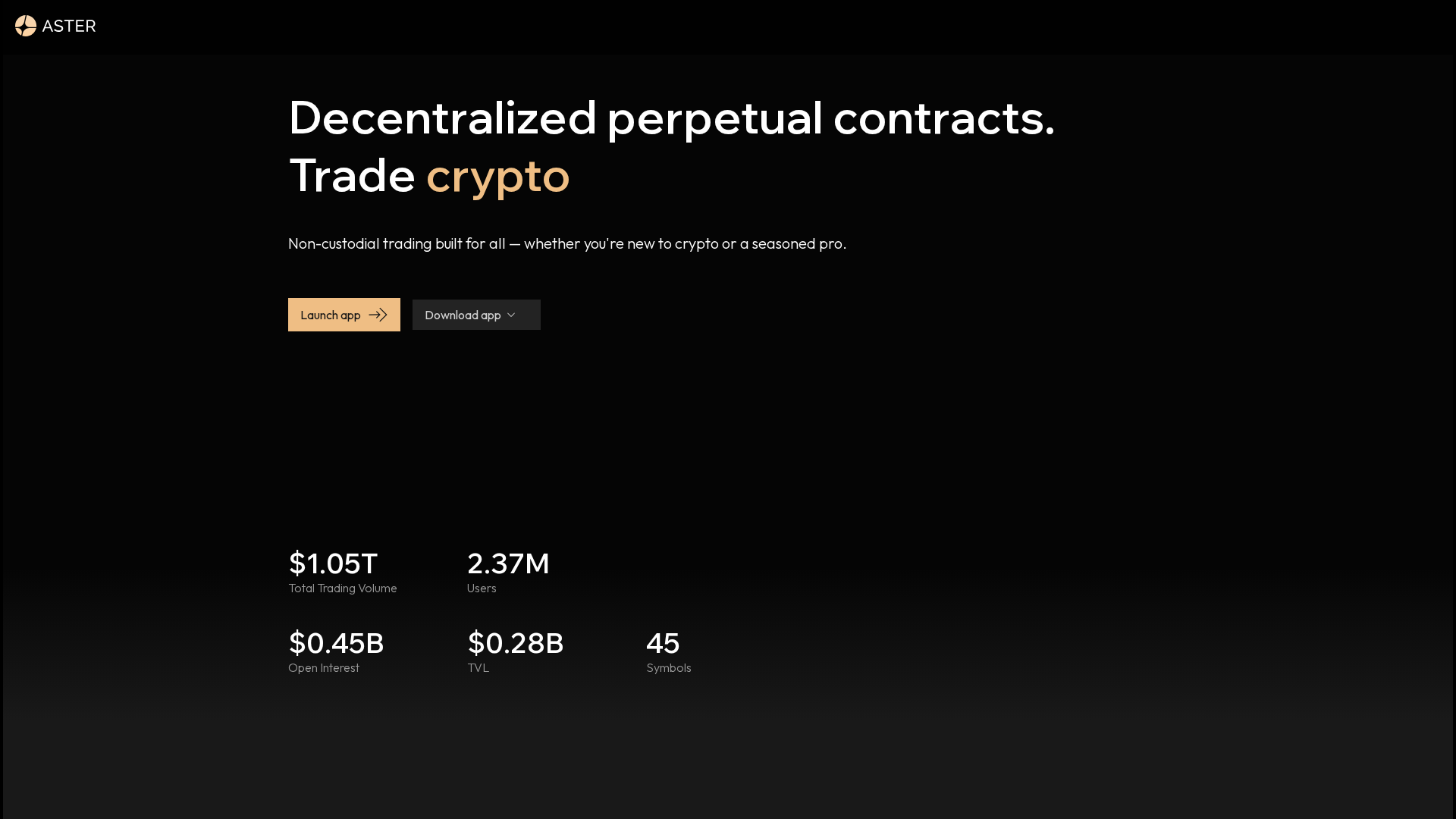Select the Users label
The image size is (1456, 819).
[x=482, y=588]
